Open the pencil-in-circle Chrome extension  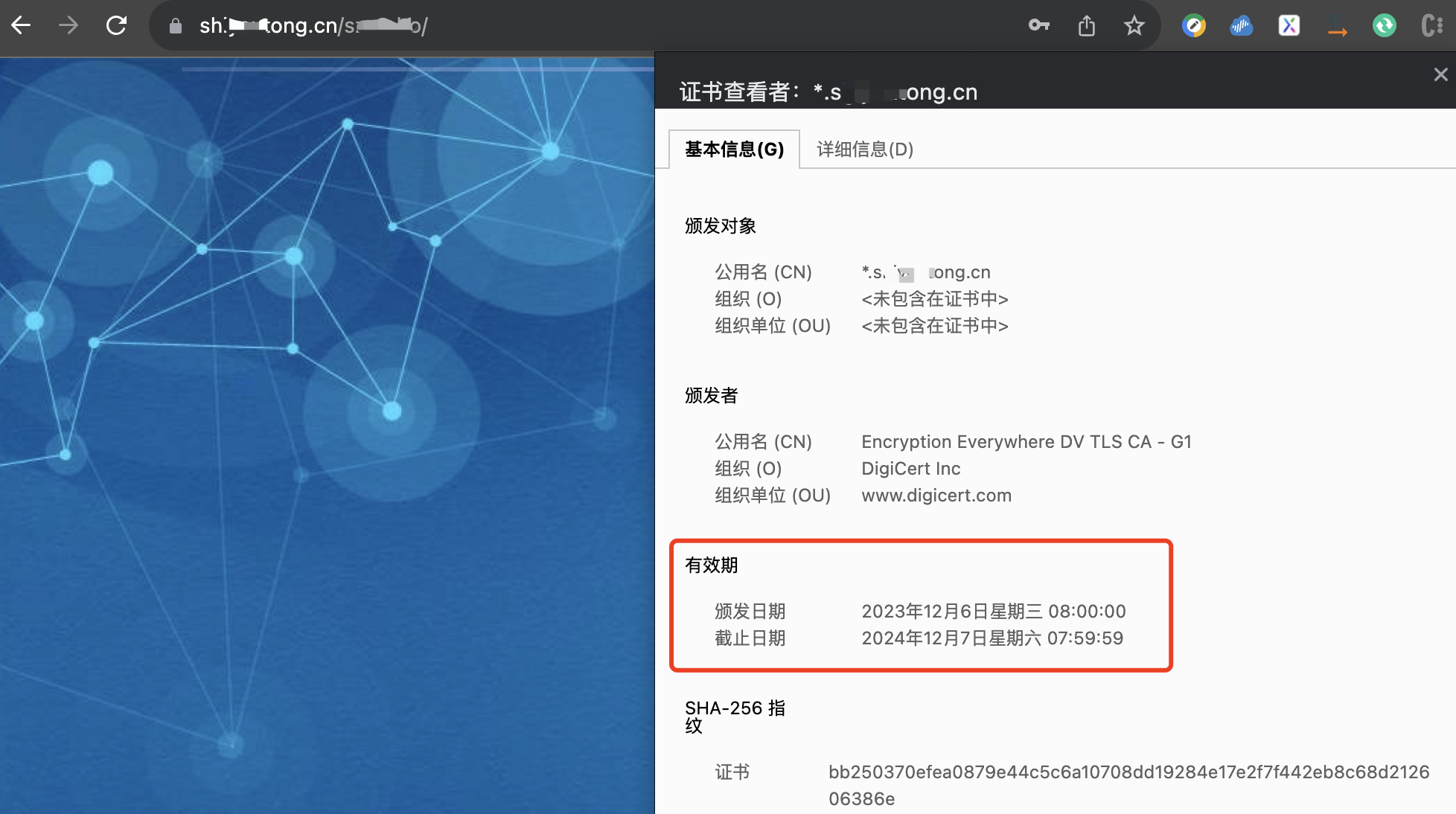1193,26
